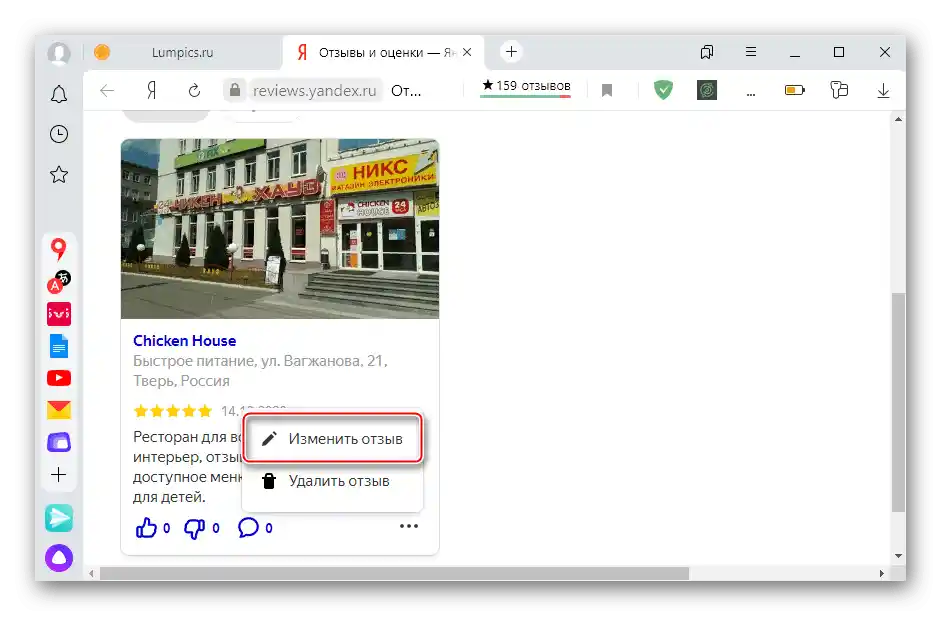
Task: Open the Chicken House photo
Action: 280,229
